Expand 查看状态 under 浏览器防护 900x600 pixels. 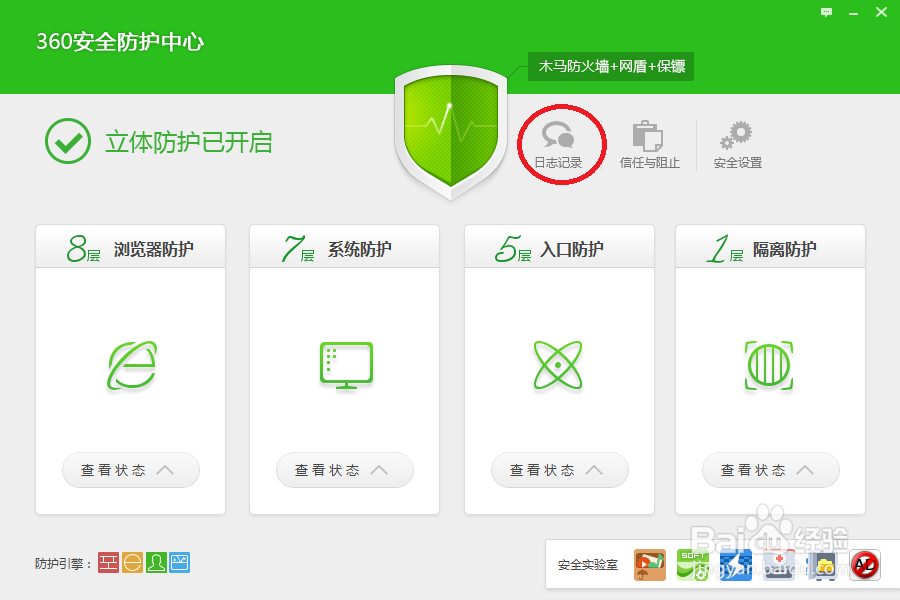[x=131, y=470]
